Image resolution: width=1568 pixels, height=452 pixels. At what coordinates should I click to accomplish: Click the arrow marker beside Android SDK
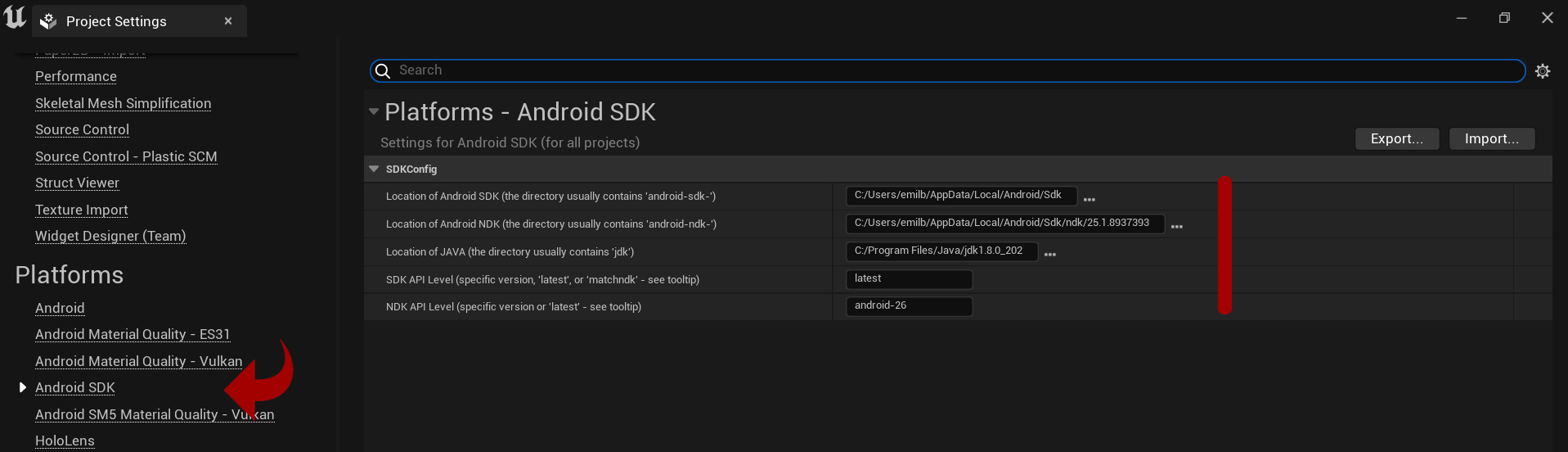(23, 387)
